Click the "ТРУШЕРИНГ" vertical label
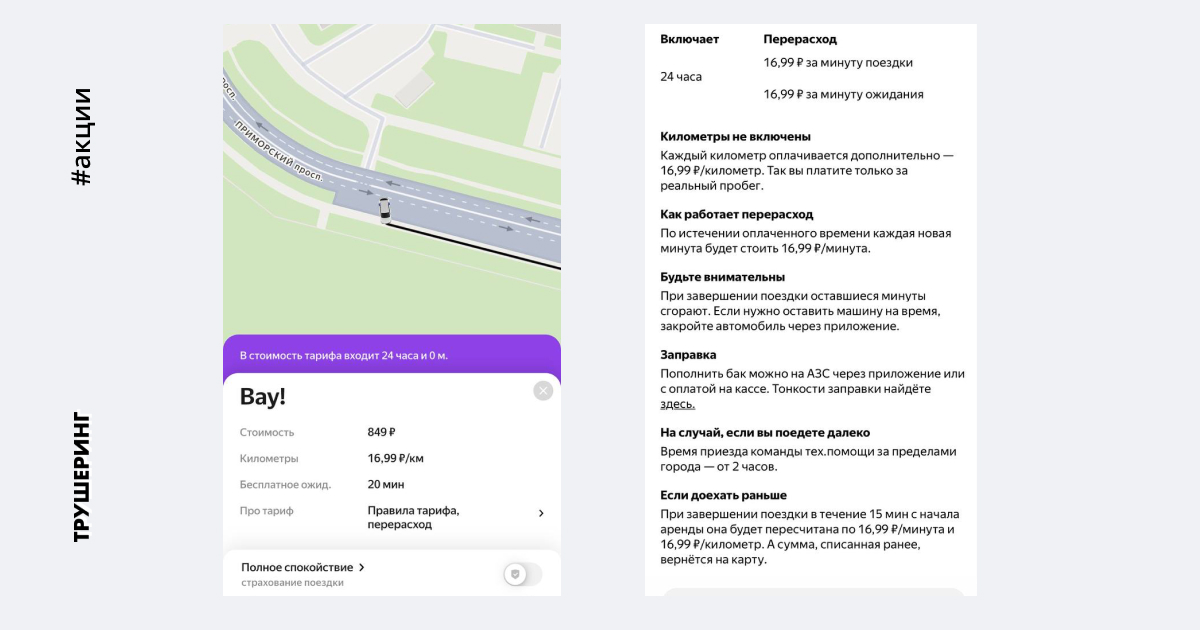Image resolution: width=1200 pixels, height=630 pixels. pyautogui.click(x=82, y=477)
